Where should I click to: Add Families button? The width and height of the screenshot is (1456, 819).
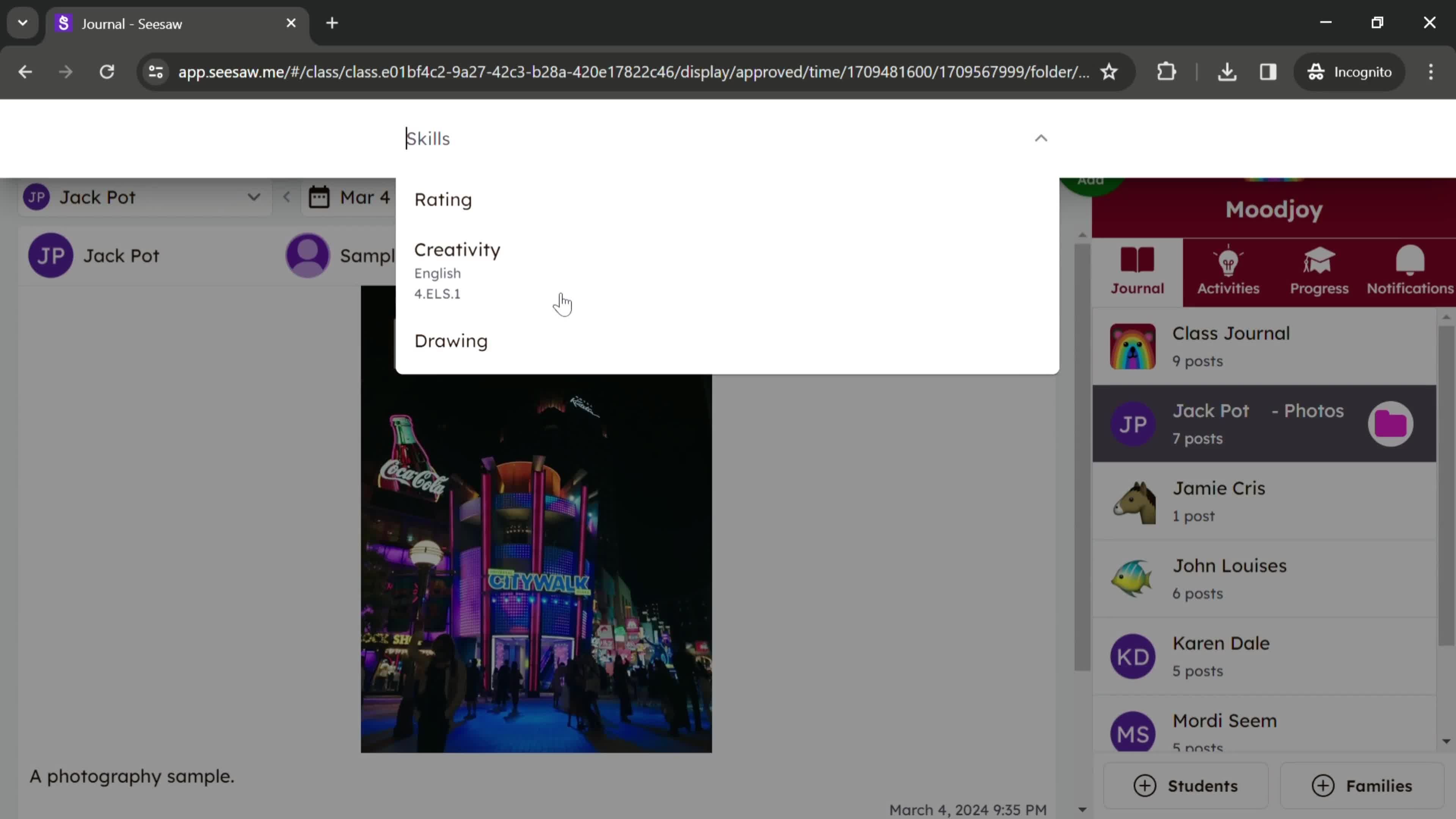pos(1362,786)
